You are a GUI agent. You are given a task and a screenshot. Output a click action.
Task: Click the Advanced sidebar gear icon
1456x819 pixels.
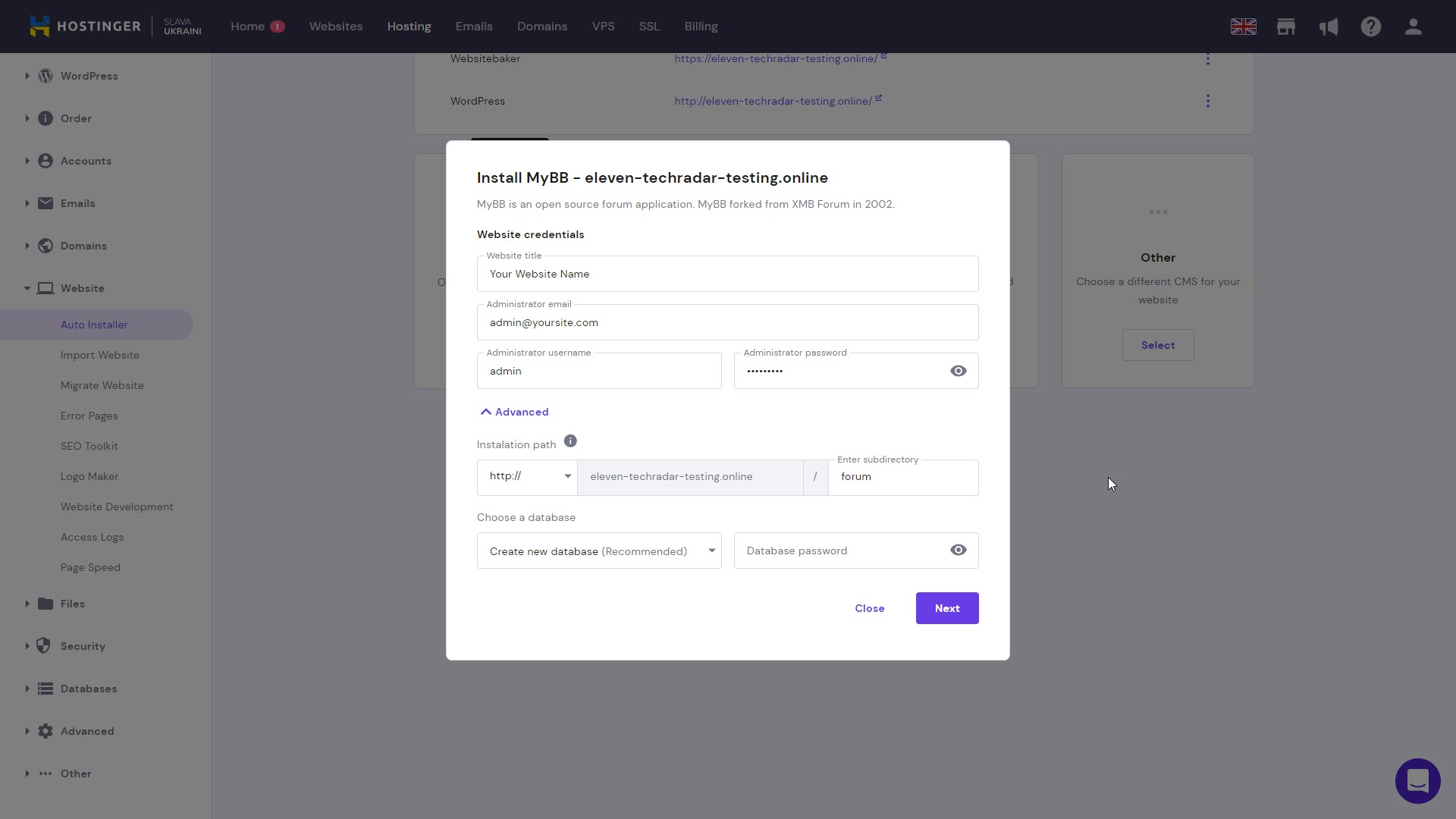tap(45, 731)
